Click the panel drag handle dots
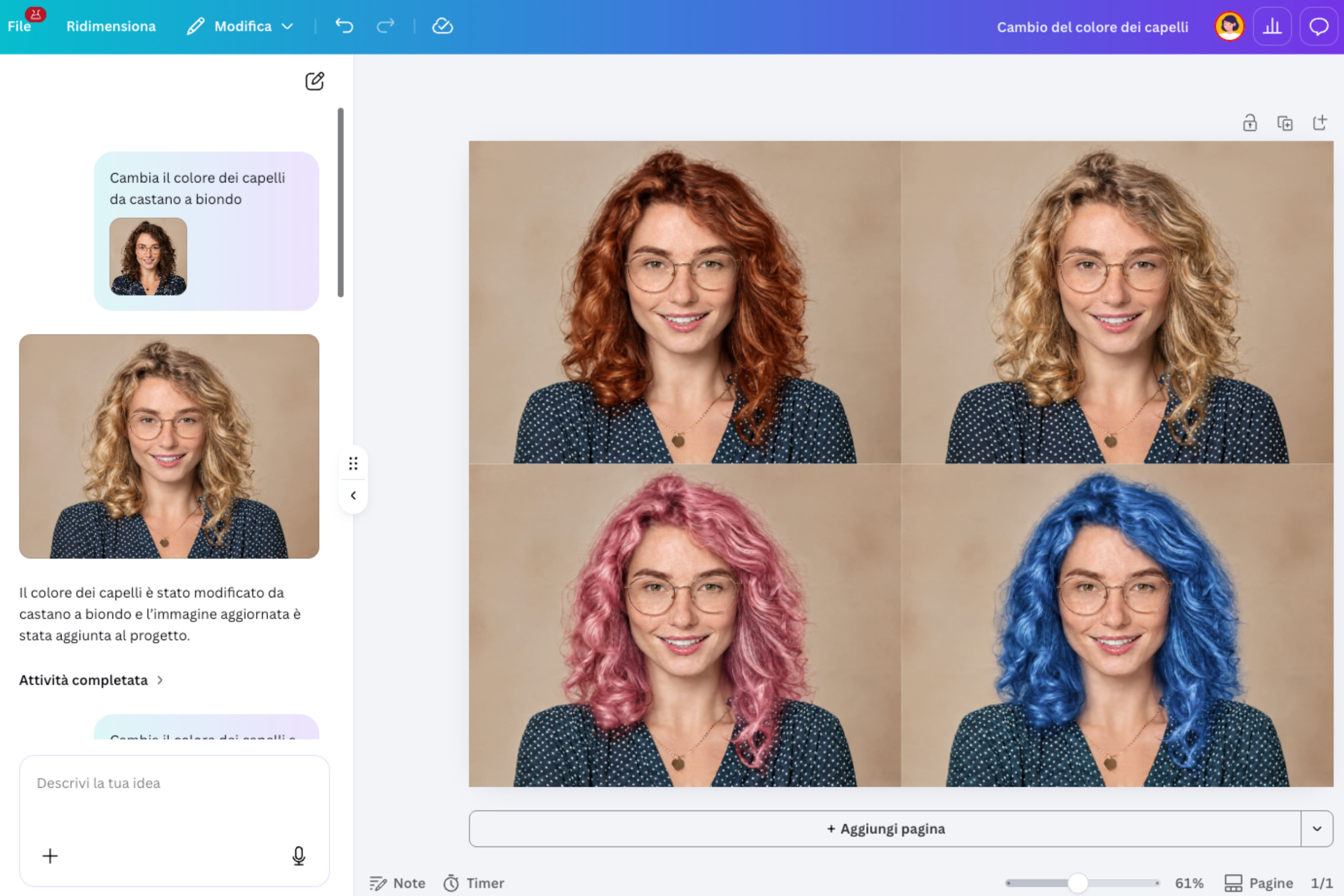This screenshot has width=1344, height=896. [353, 463]
